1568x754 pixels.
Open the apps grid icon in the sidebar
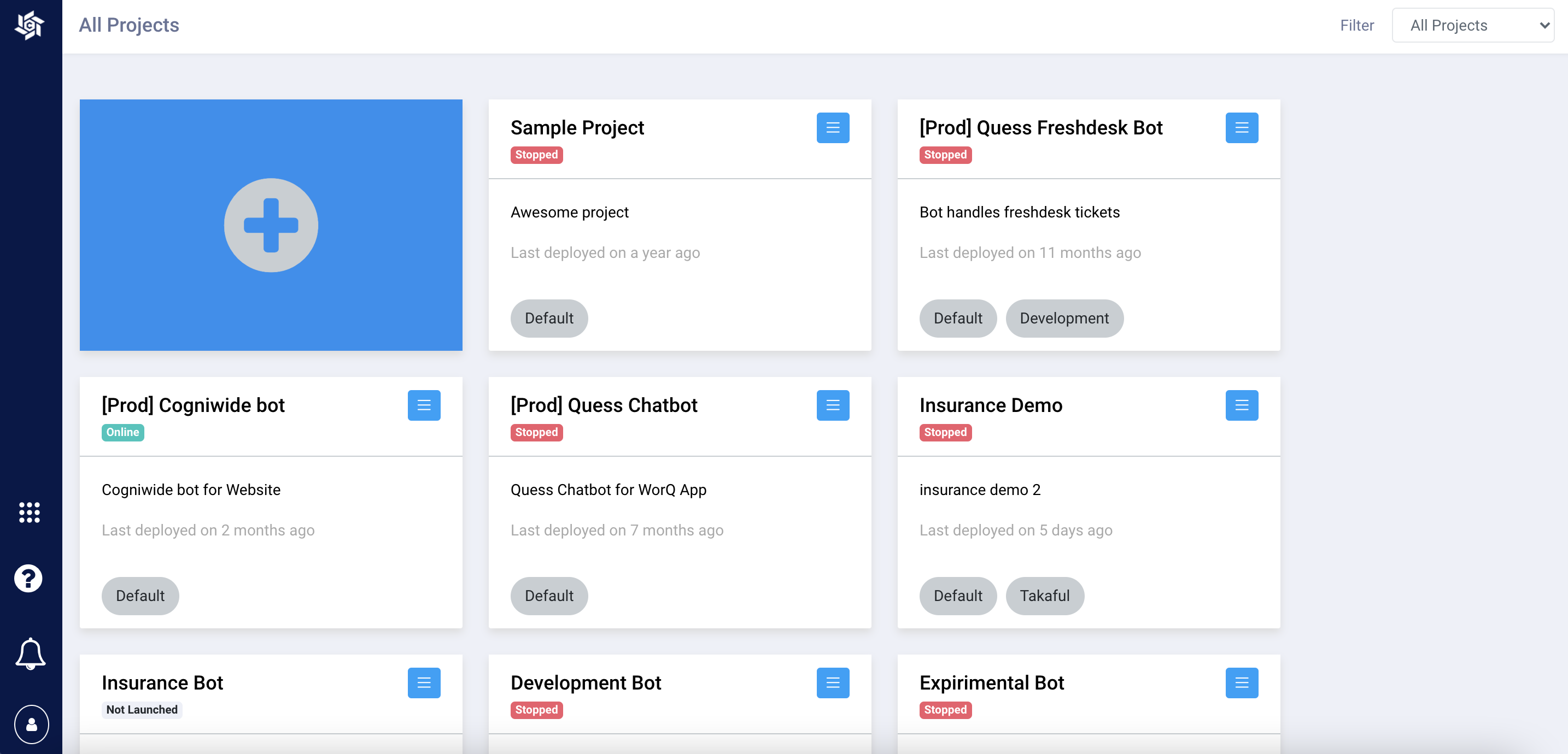29,513
